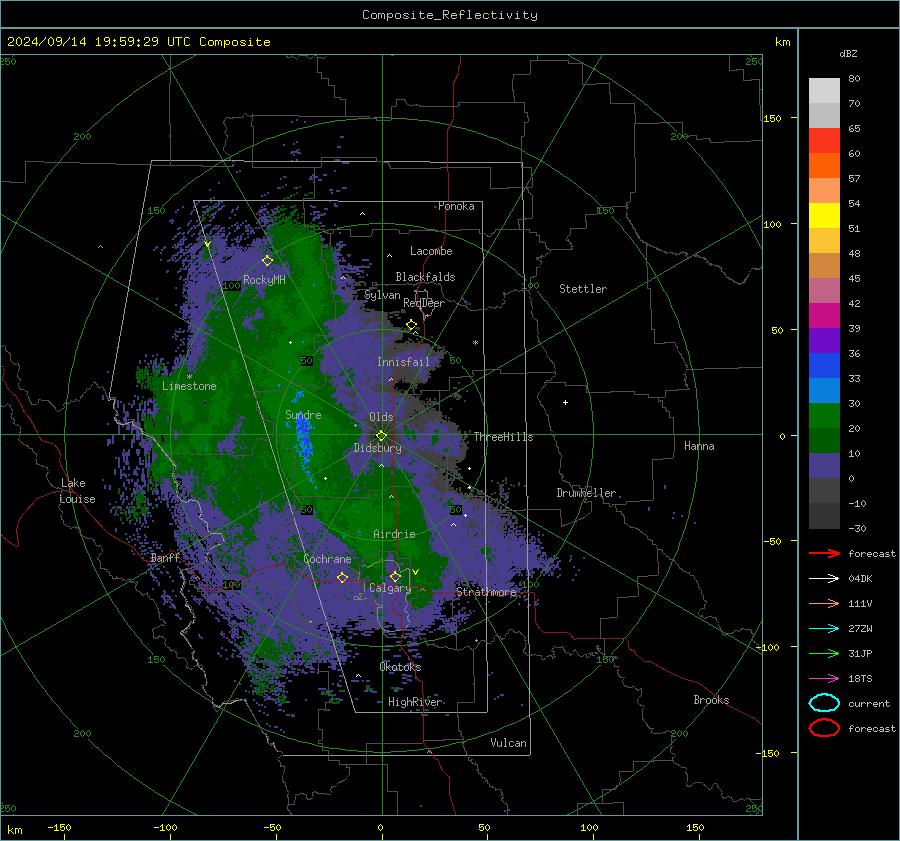Image resolution: width=900 pixels, height=841 pixels.
Task: Click the Hanna city label
Action: coord(699,446)
